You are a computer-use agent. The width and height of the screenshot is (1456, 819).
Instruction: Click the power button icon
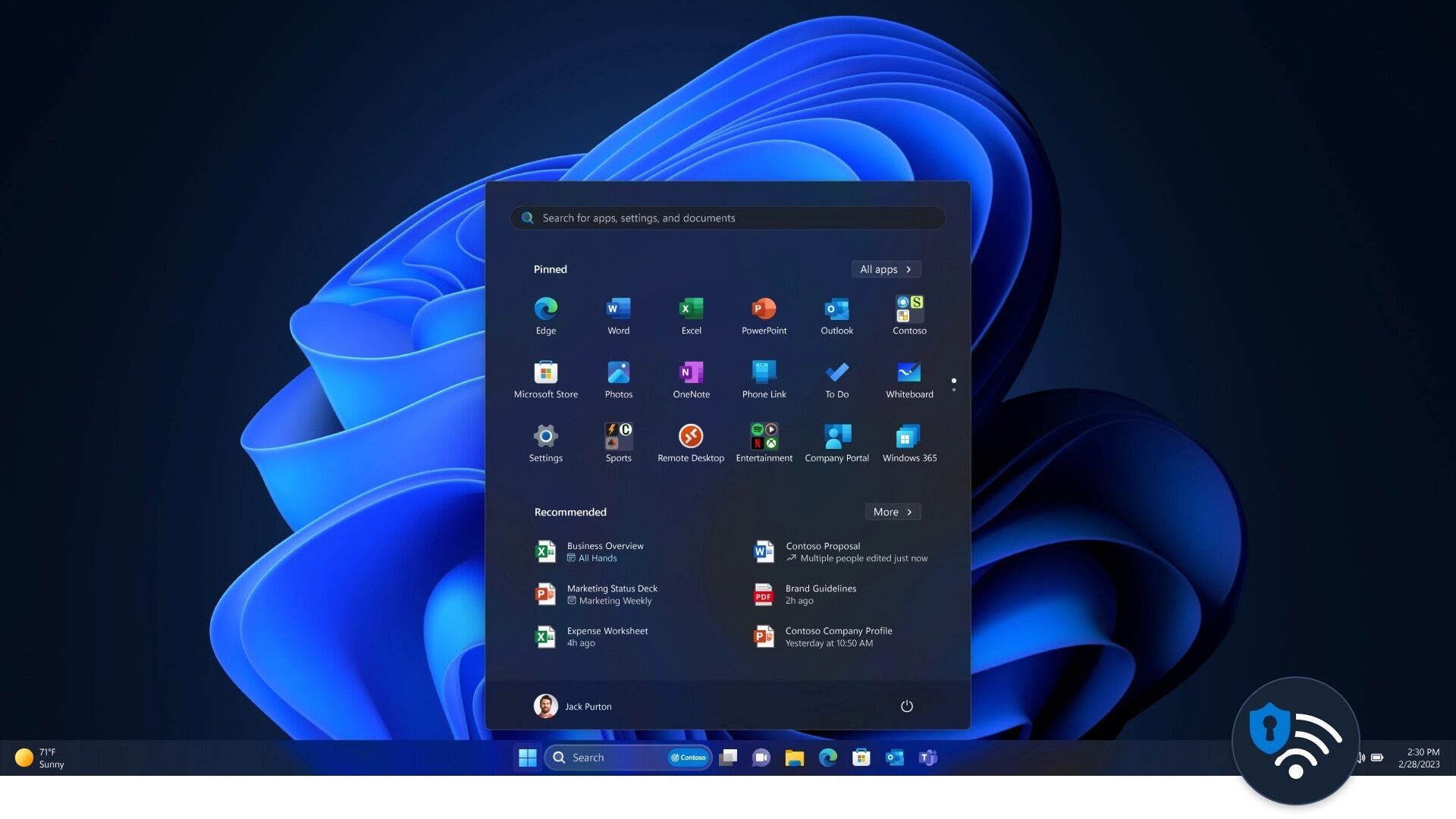pyautogui.click(x=906, y=706)
